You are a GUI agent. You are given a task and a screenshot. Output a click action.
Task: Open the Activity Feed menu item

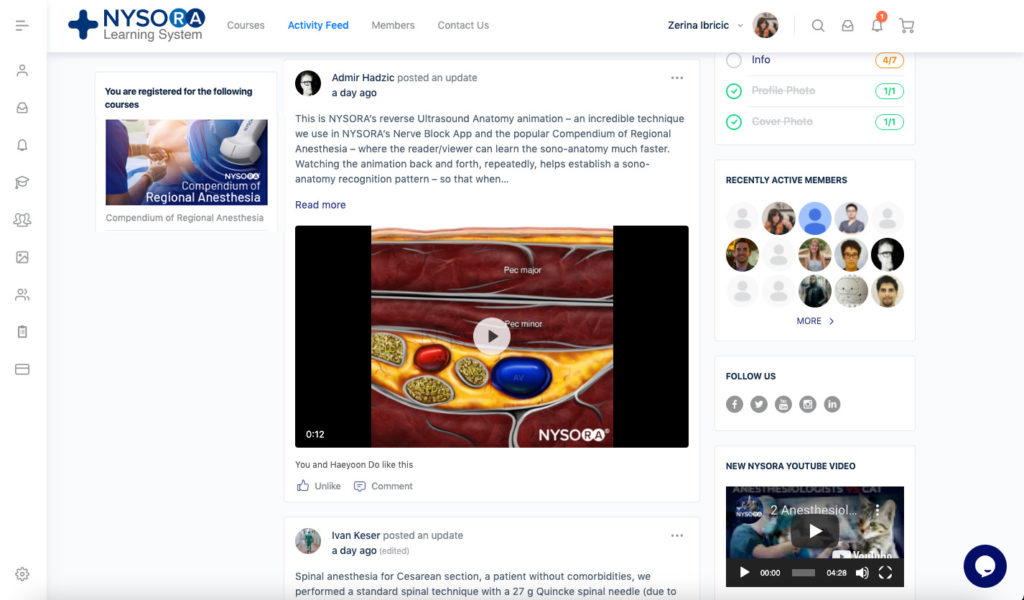pyautogui.click(x=318, y=25)
